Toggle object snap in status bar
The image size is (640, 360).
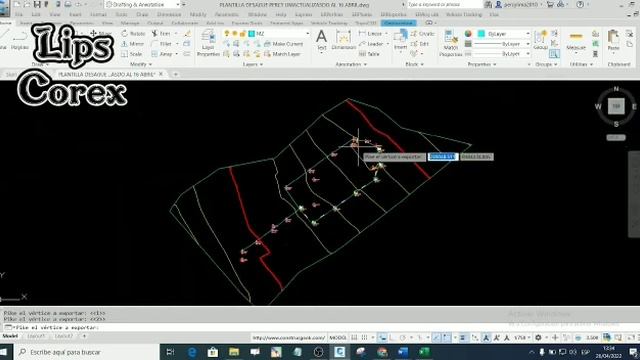pos(447,338)
